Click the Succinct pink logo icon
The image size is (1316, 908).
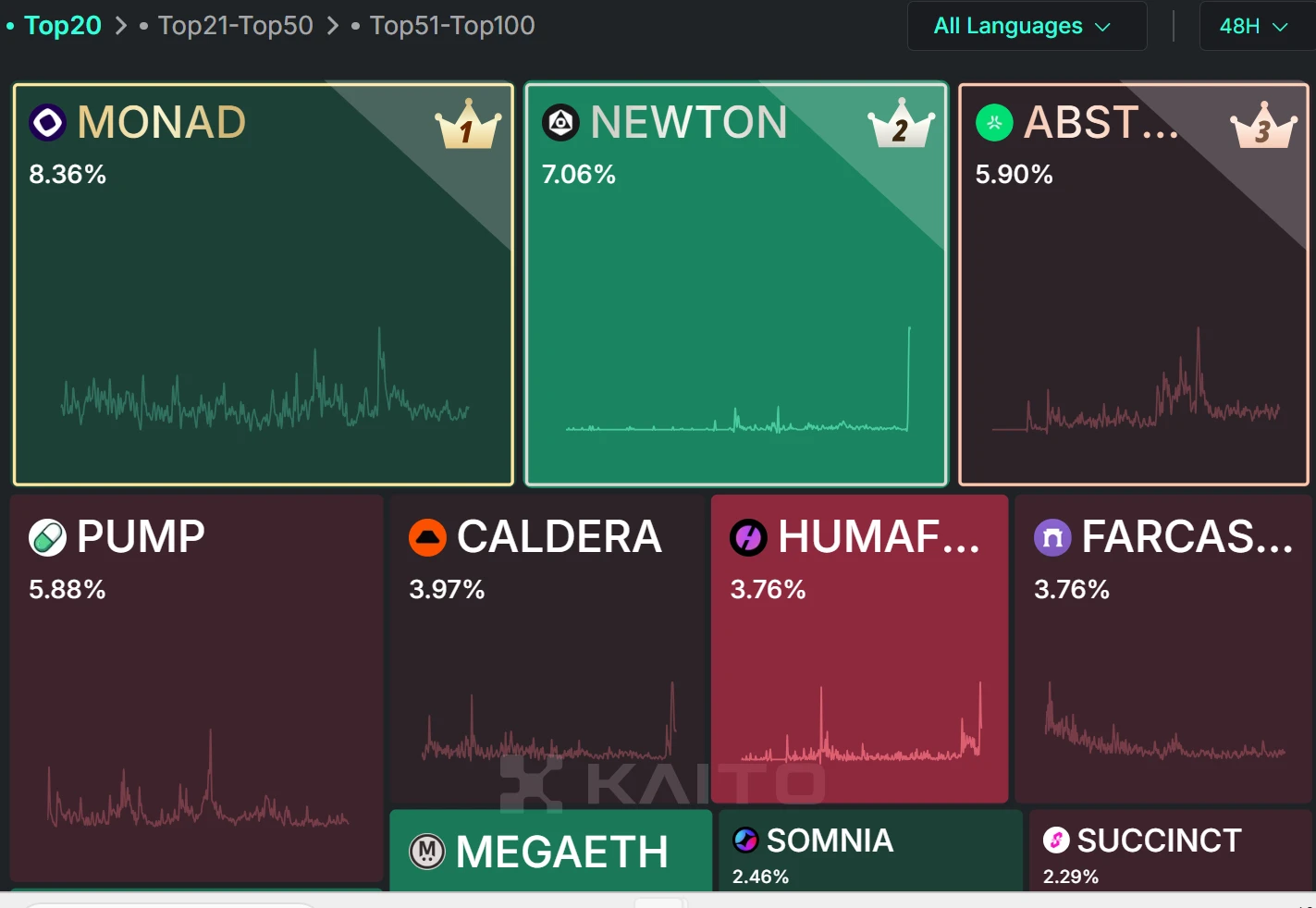coord(1056,840)
